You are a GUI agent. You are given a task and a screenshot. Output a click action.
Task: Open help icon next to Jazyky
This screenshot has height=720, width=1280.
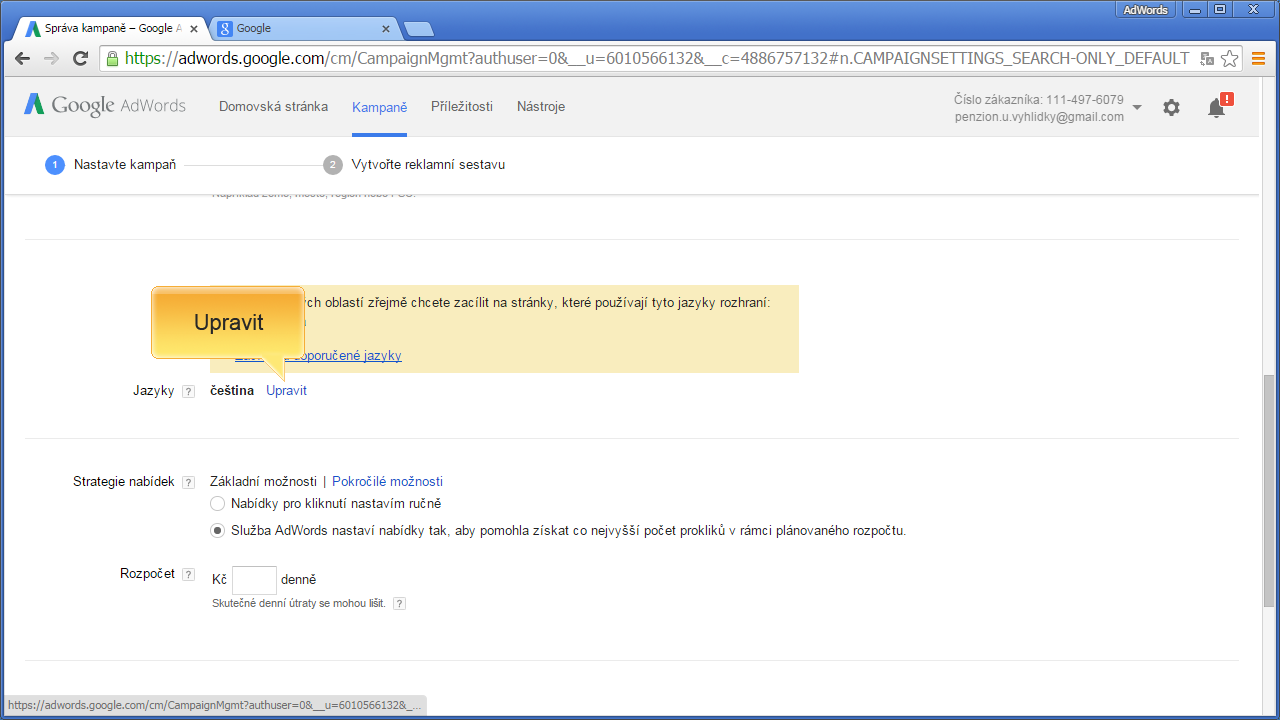[x=188, y=391]
